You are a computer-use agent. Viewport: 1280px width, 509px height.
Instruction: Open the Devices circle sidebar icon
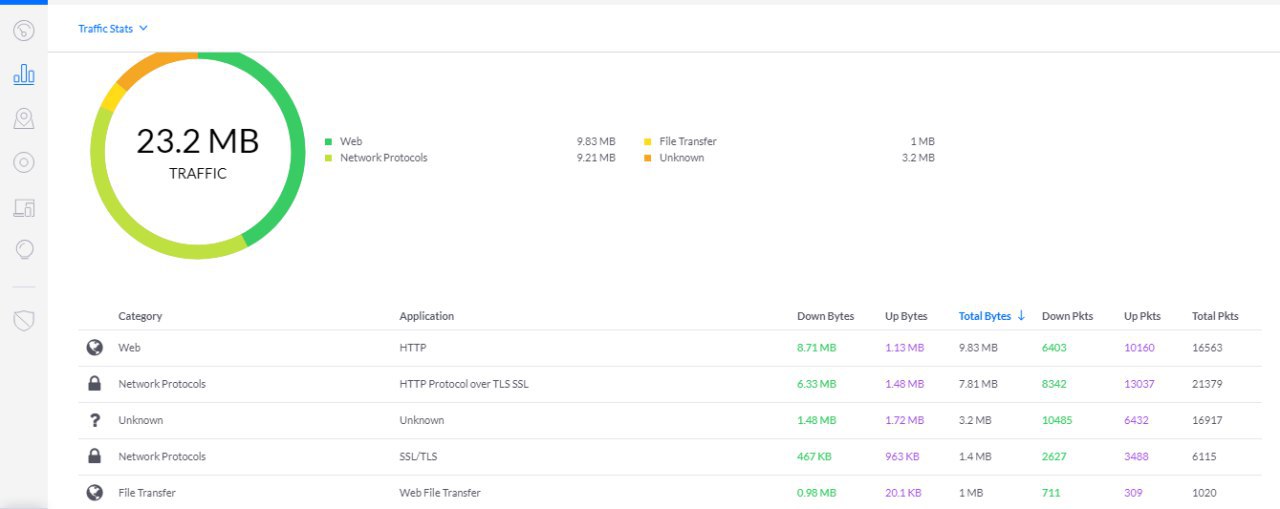pos(24,163)
